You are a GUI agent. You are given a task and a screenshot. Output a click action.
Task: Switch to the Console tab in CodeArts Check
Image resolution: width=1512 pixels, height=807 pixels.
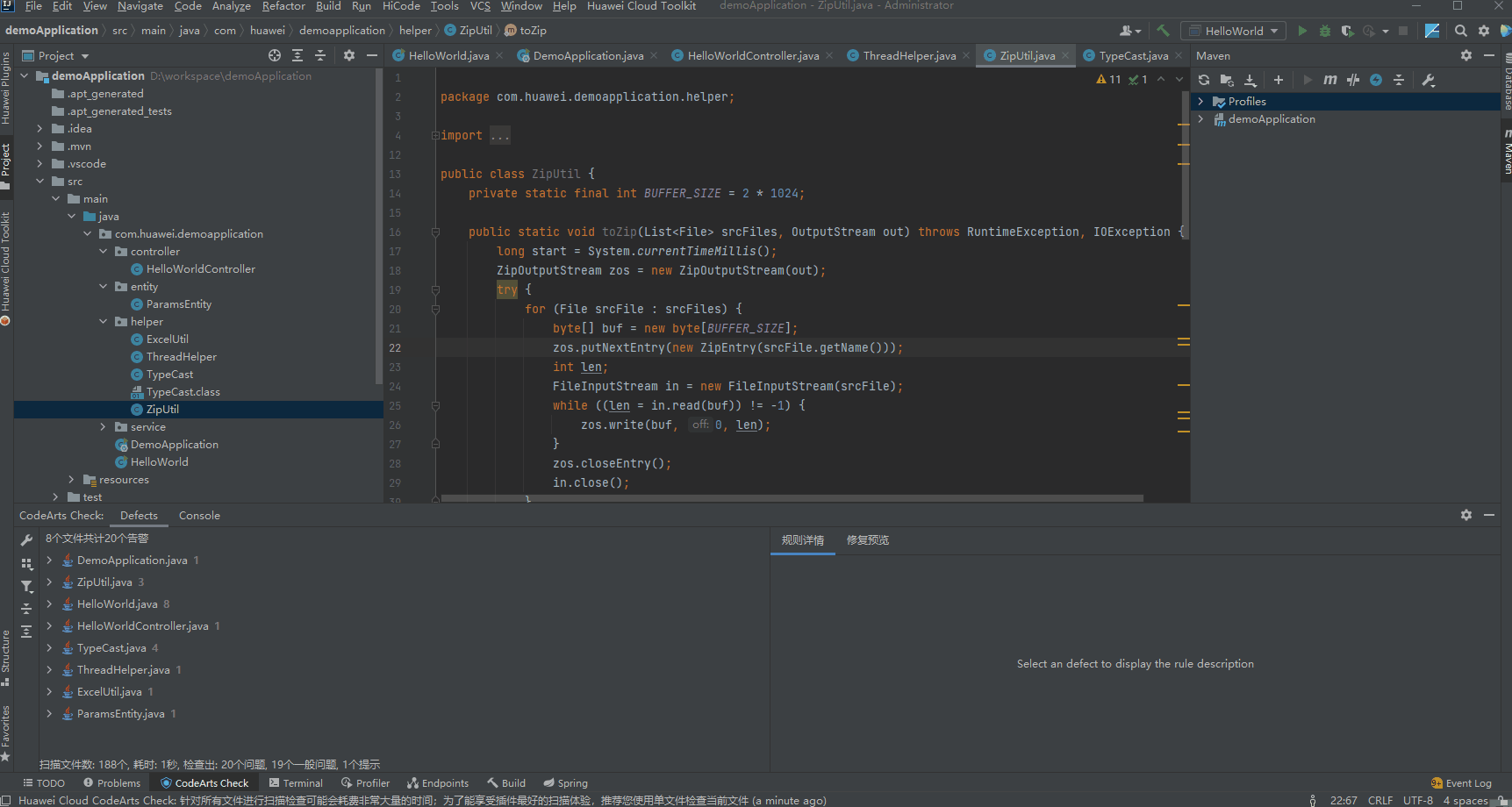[x=199, y=516]
